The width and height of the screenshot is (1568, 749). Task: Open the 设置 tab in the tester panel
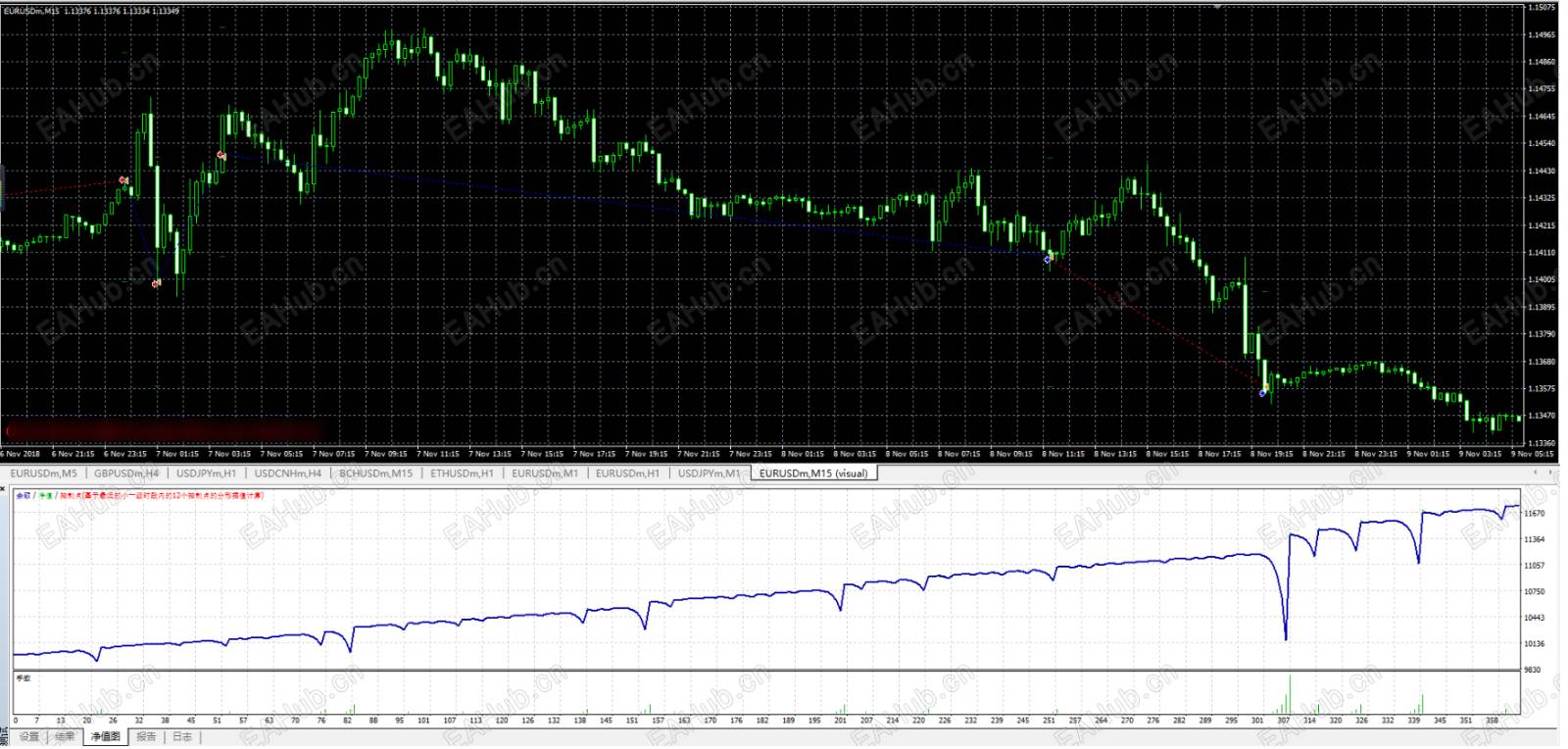click(x=29, y=736)
